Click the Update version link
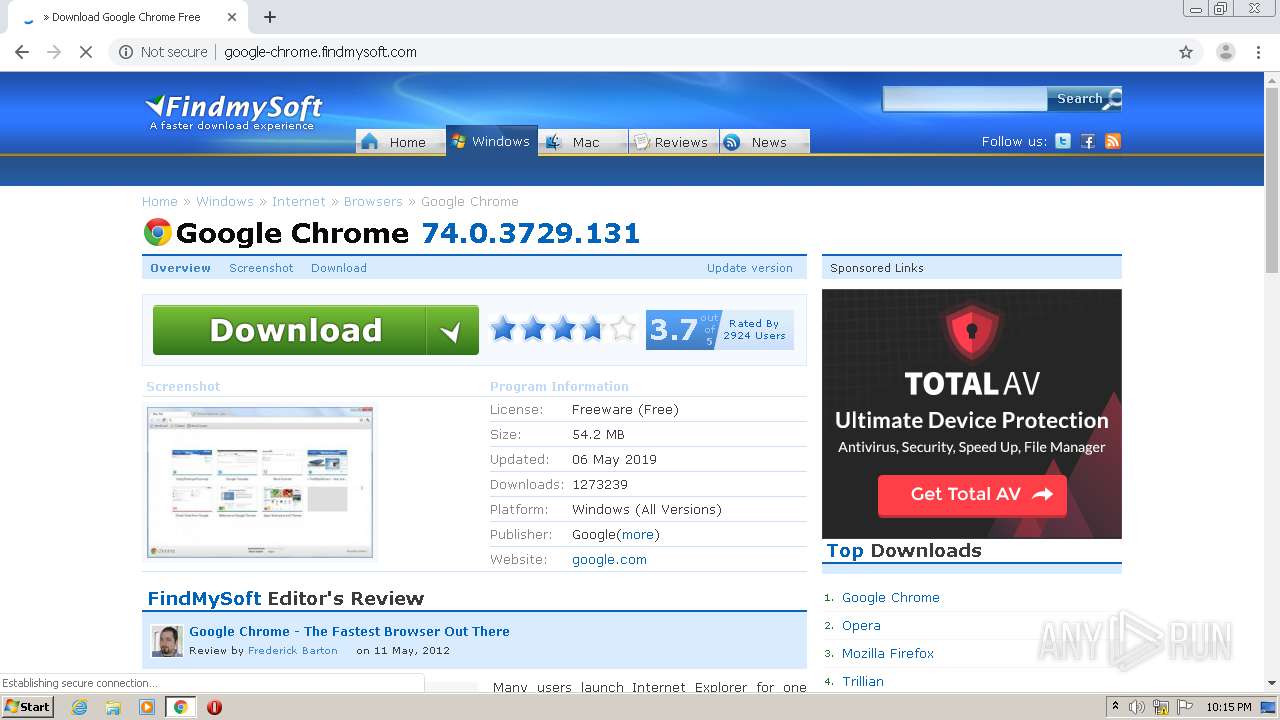Viewport: 1280px width, 720px height. pos(749,268)
